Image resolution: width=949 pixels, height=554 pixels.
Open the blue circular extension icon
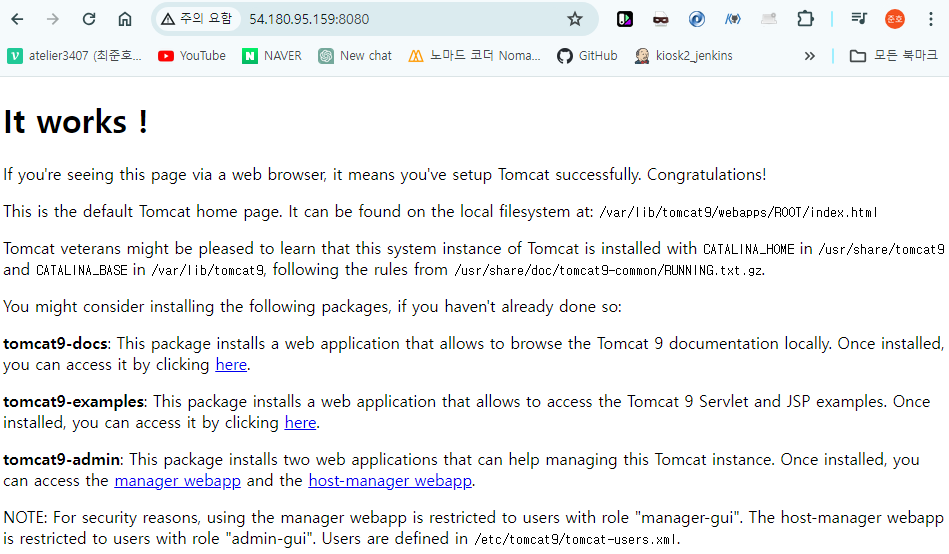(x=697, y=19)
